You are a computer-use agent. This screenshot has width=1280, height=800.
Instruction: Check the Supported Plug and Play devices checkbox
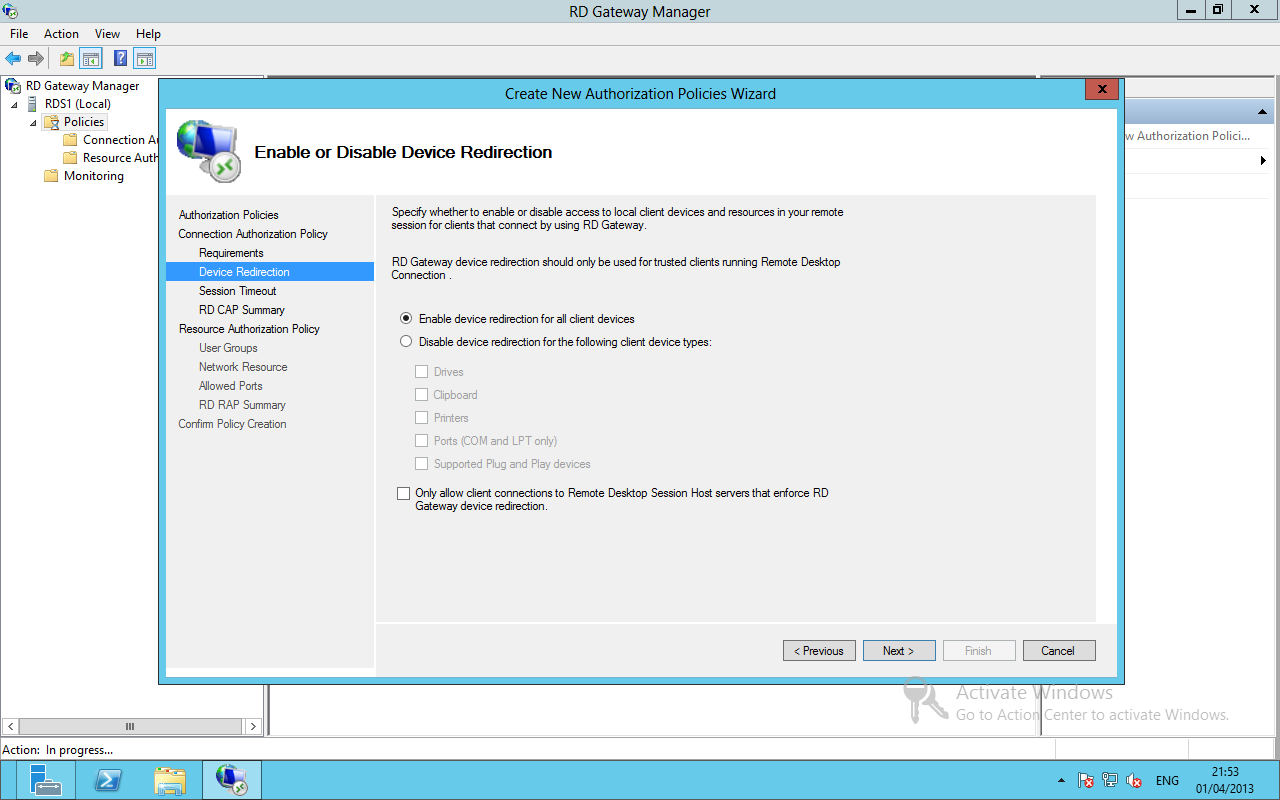422,464
